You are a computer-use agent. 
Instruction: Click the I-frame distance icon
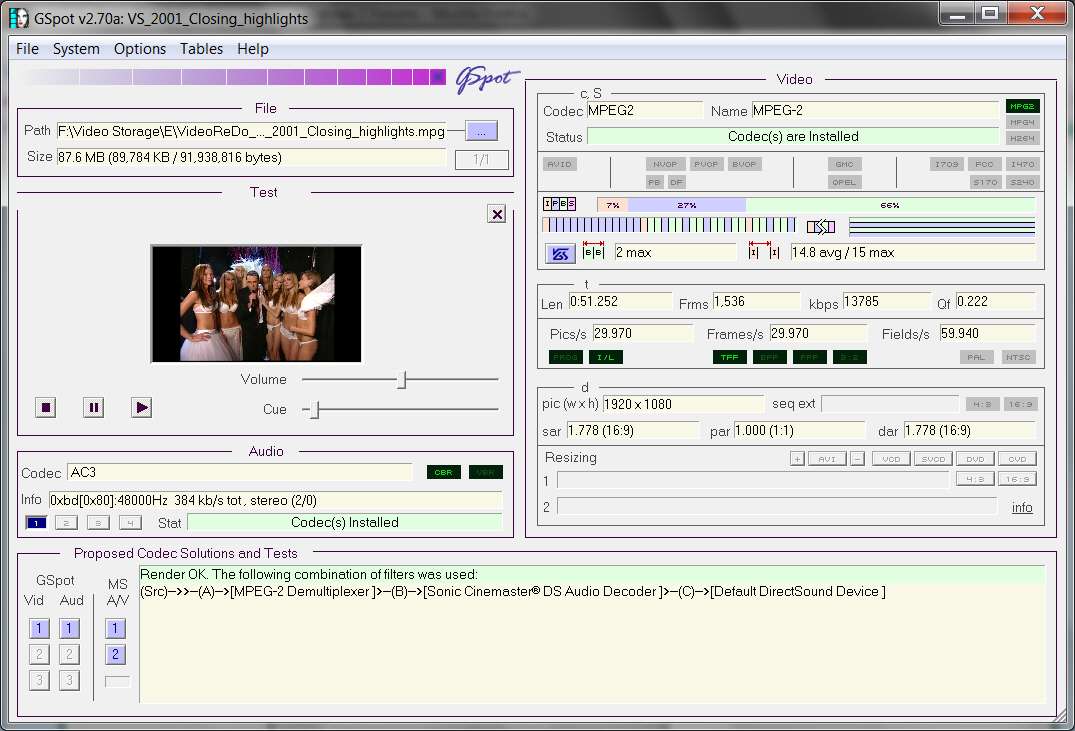click(764, 250)
